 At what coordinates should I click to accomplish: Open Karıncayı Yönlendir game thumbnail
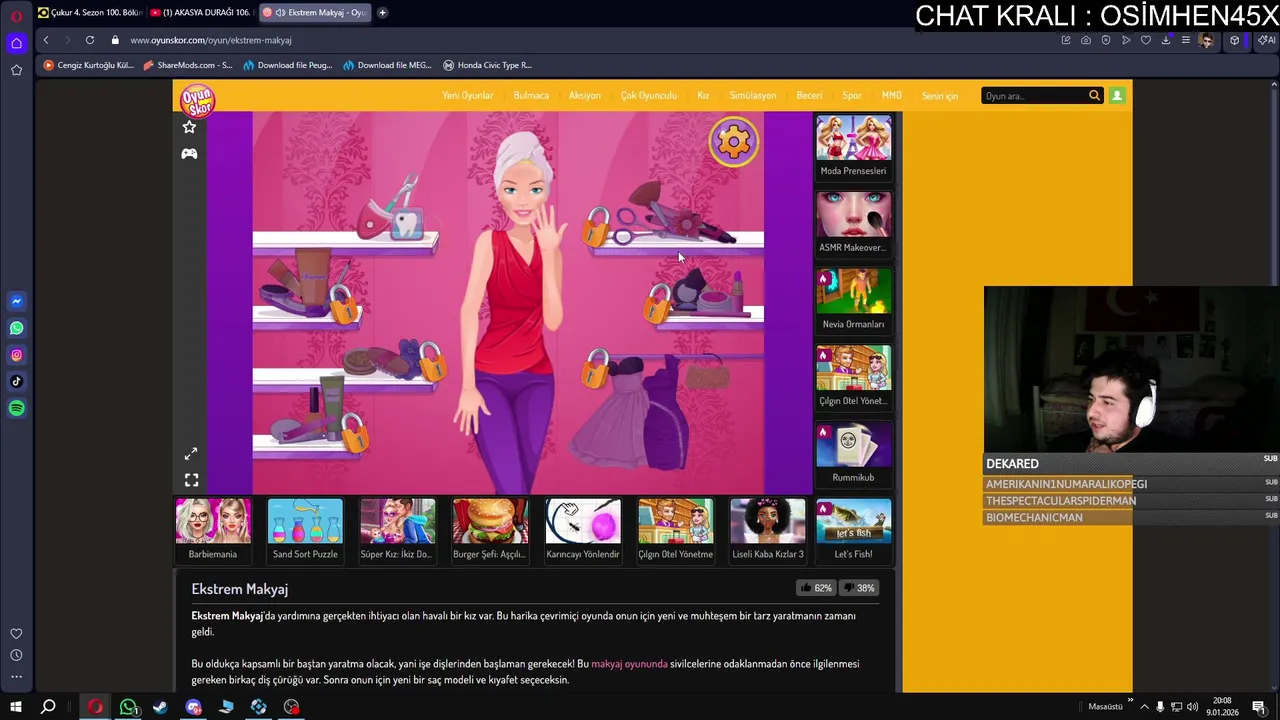(x=583, y=530)
